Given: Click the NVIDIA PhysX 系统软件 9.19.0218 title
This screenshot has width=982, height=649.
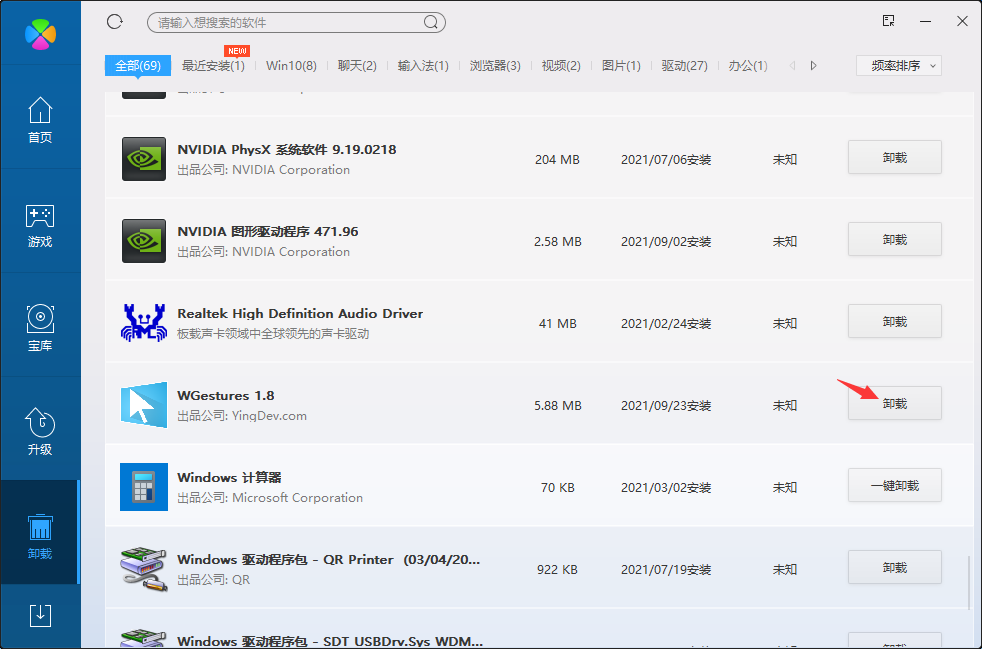Looking at the screenshot, I should point(287,150).
